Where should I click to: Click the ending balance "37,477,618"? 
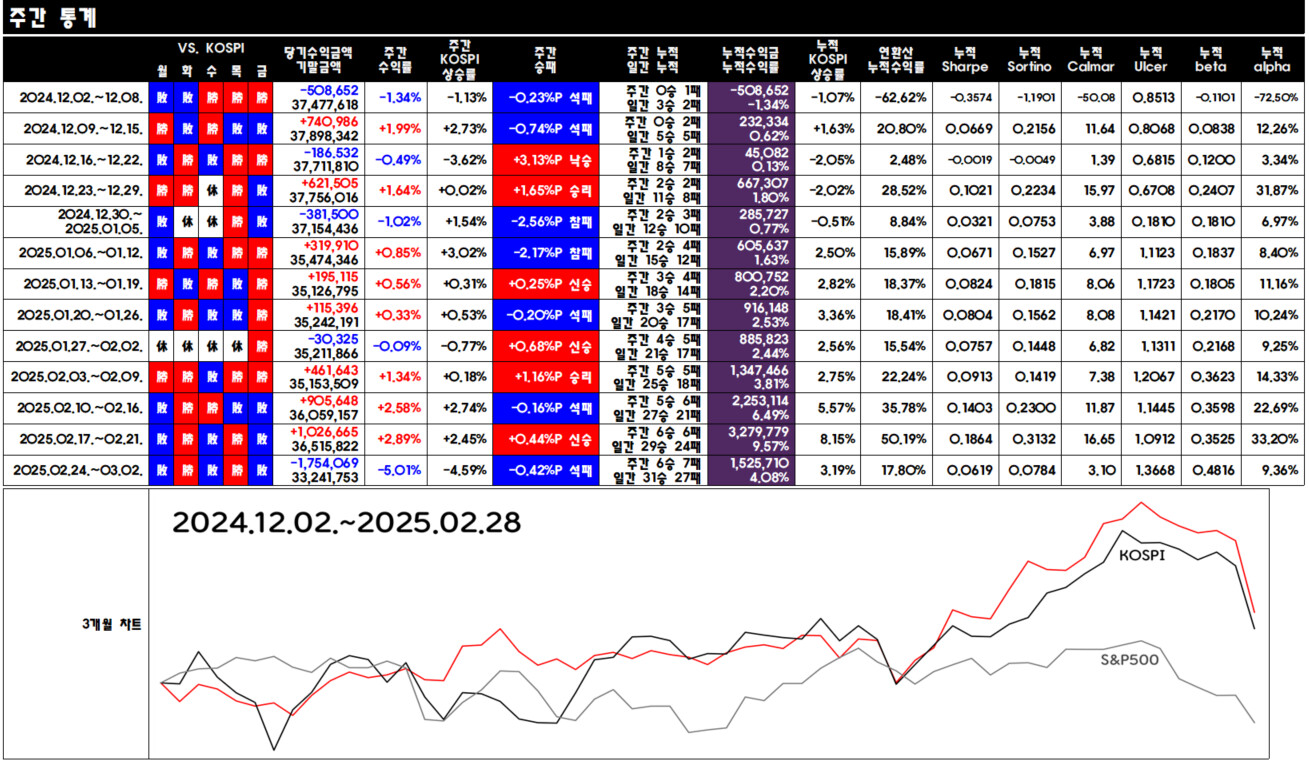pos(326,105)
